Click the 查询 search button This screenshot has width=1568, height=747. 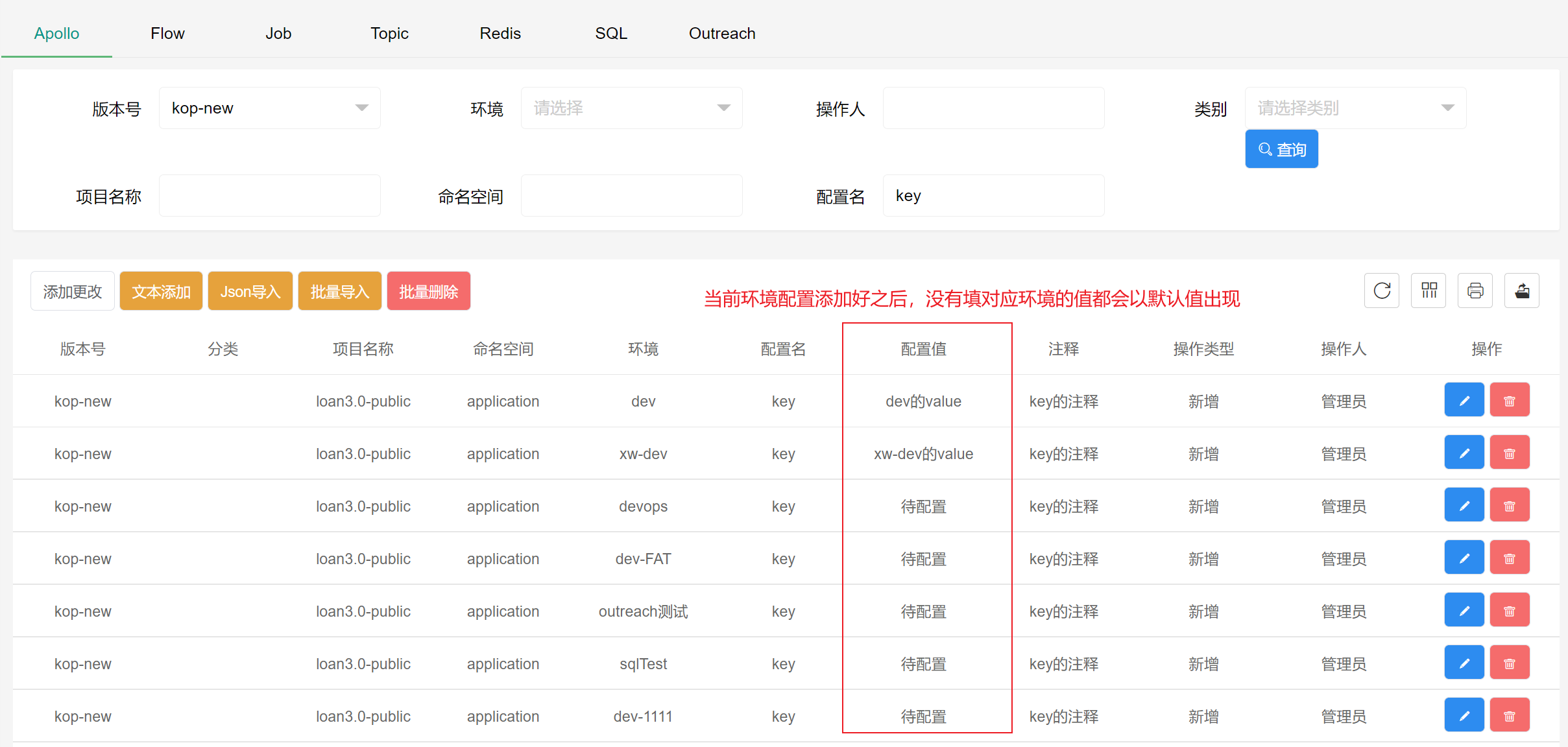[1281, 149]
